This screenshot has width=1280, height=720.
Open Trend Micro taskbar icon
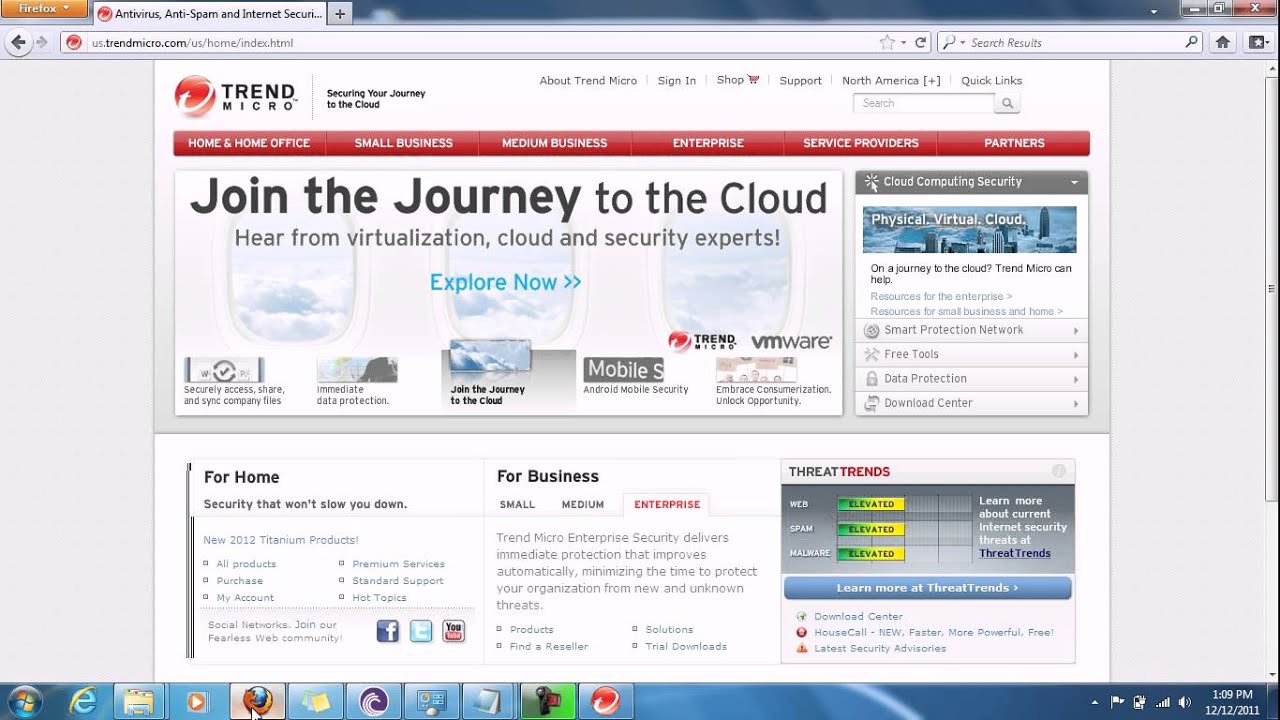(605, 701)
